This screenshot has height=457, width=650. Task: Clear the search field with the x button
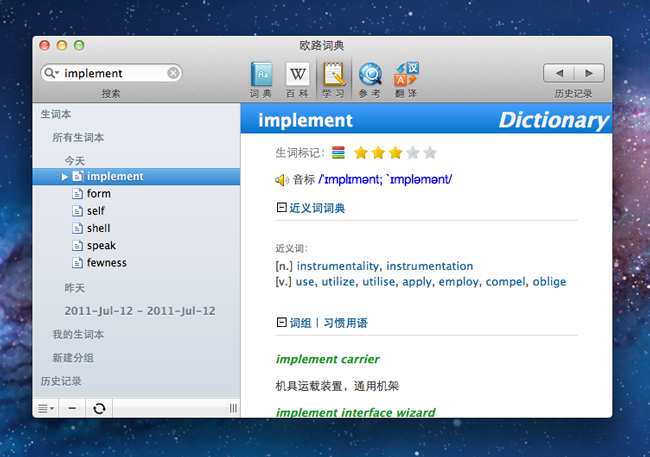click(173, 73)
